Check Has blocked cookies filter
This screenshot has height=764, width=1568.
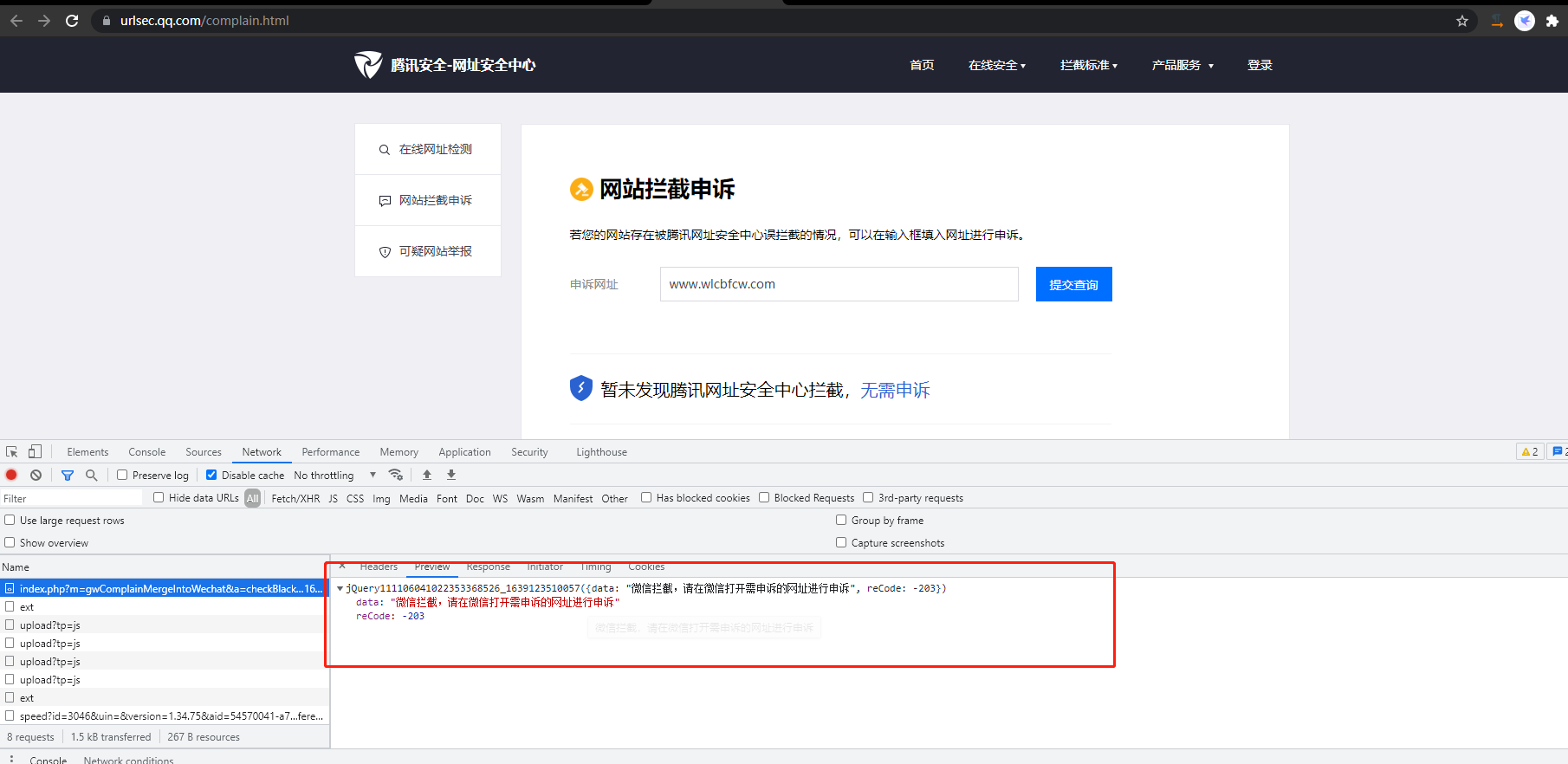[x=646, y=497]
